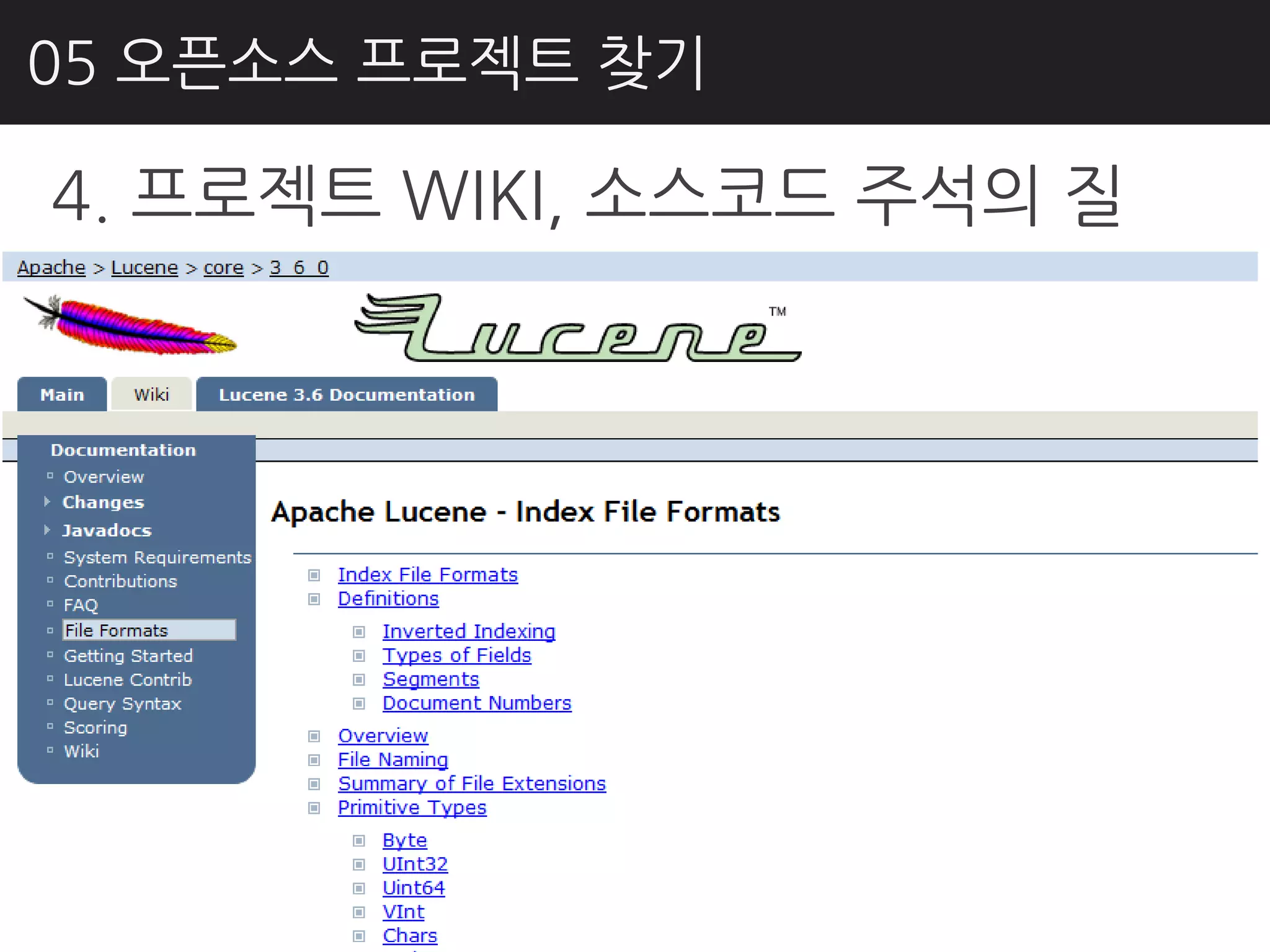The height and width of the screenshot is (952, 1270).
Task: Click the bullet icon beside Primitive Types
Action: [314, 808]
